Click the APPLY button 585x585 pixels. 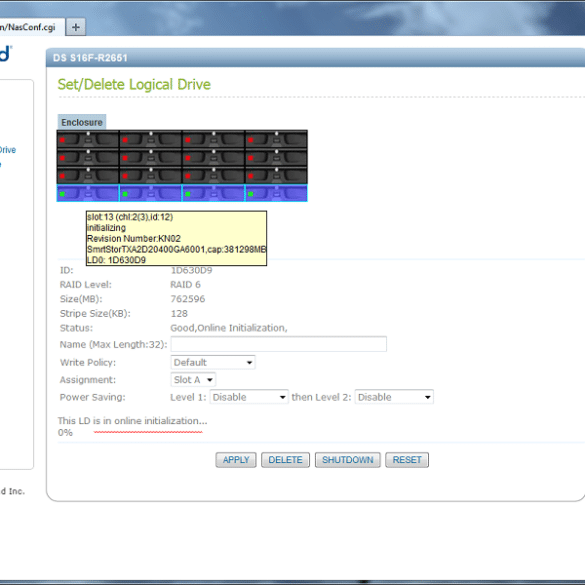236,460
